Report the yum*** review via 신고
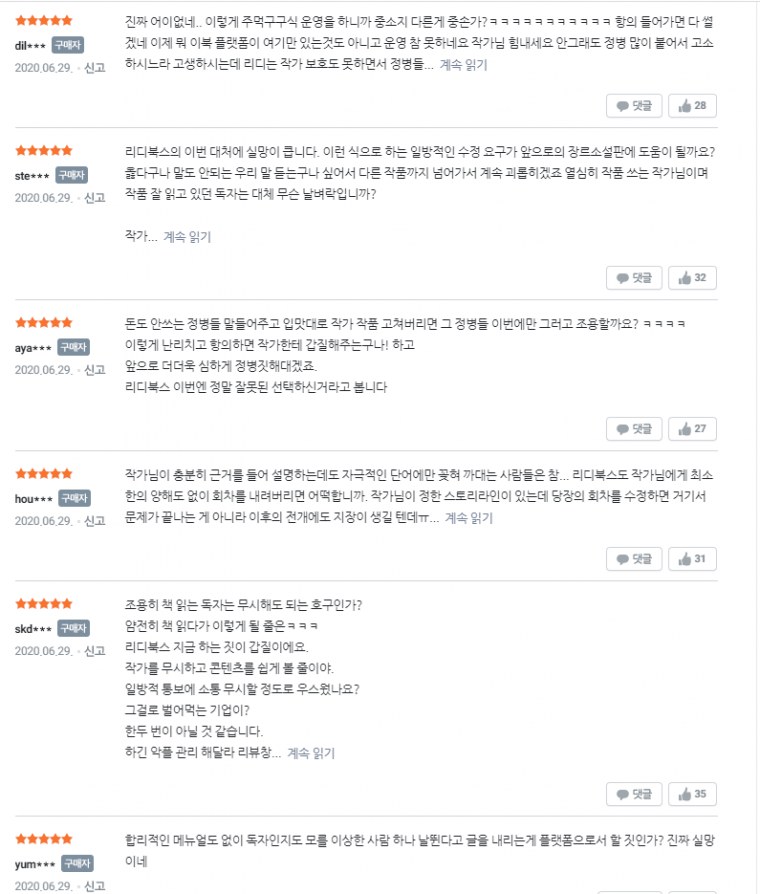Viewport: 760px width, 894px height. click(95, 886)
